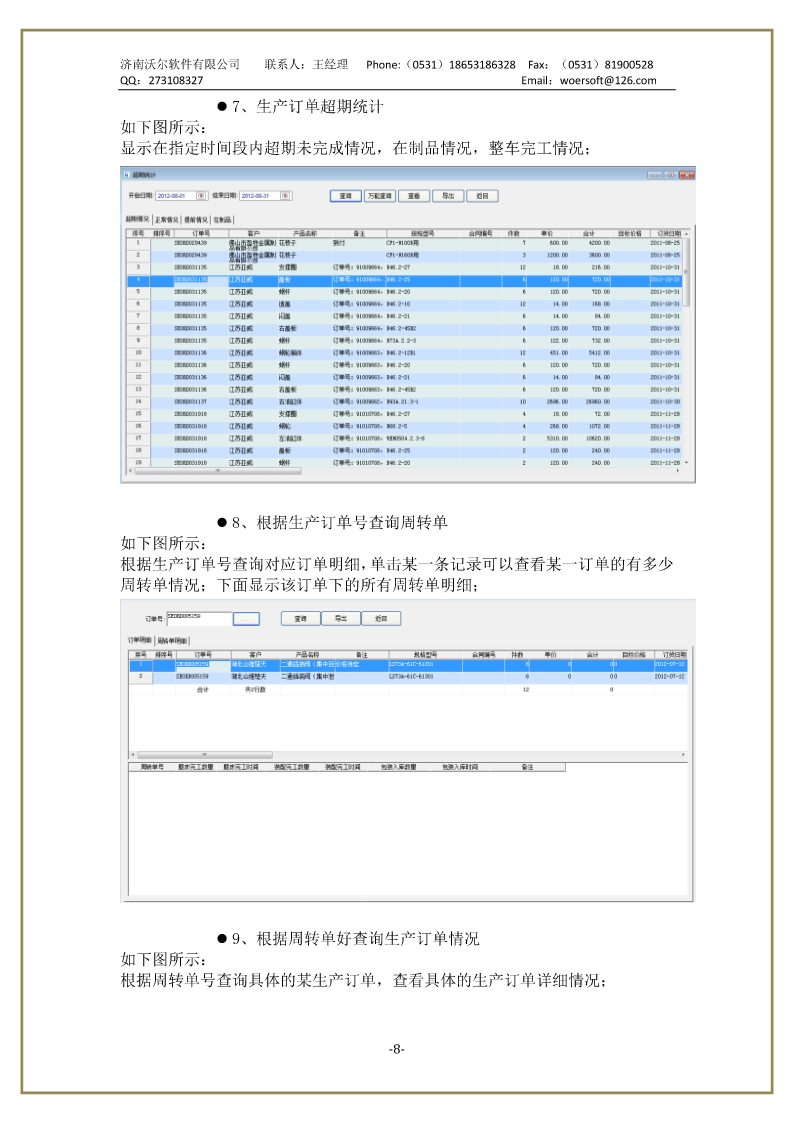The height and width of the screenshot is (1123, 794).
Task: Switch to the 提前情况 tab
Action: (196, 220)
